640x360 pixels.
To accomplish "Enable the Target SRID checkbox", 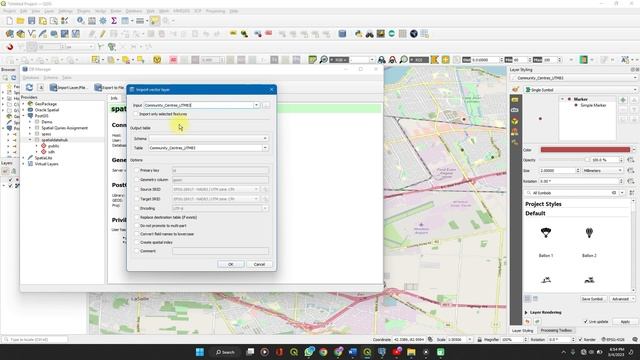I will [x=137, y=199].
